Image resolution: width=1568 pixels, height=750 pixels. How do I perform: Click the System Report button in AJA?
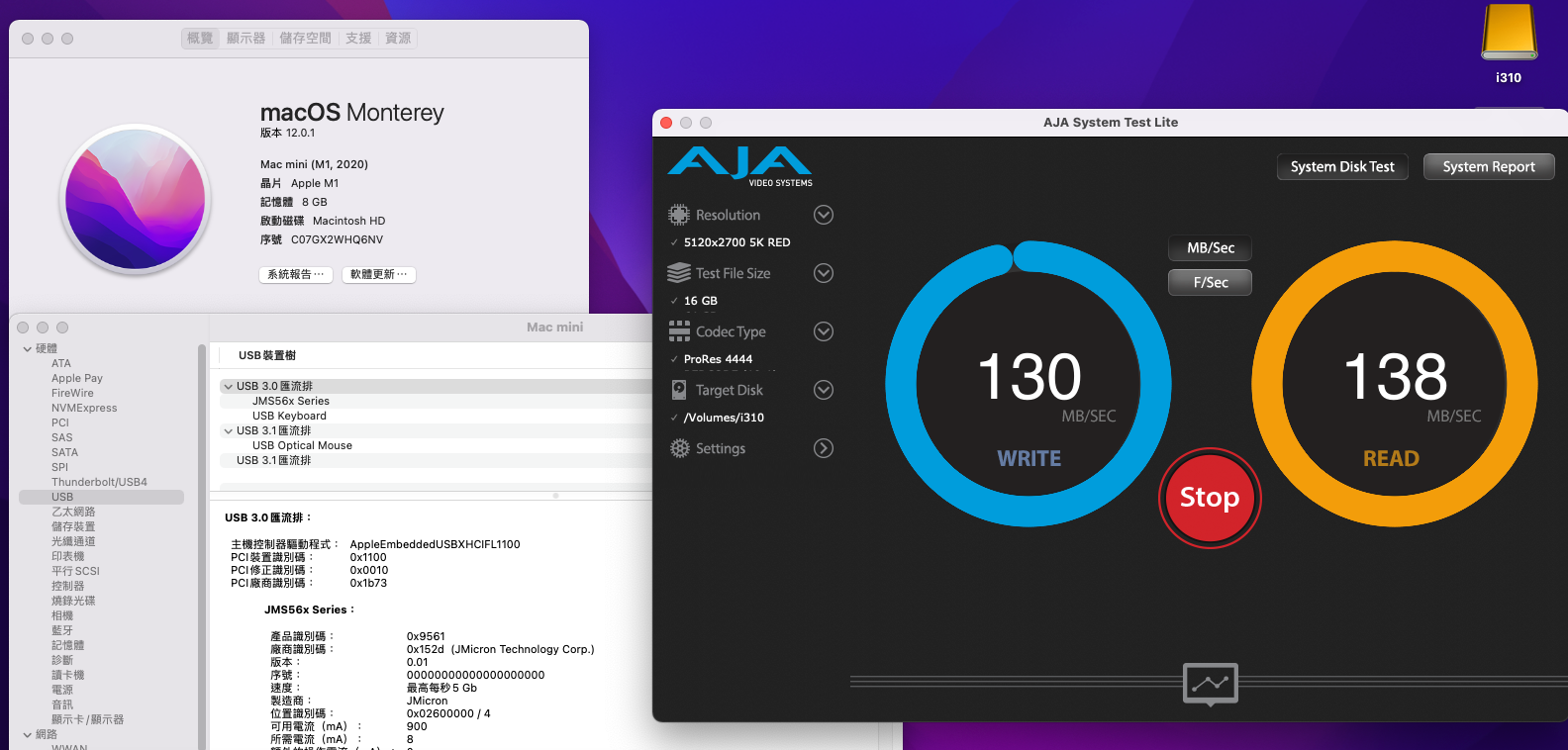1489,166
